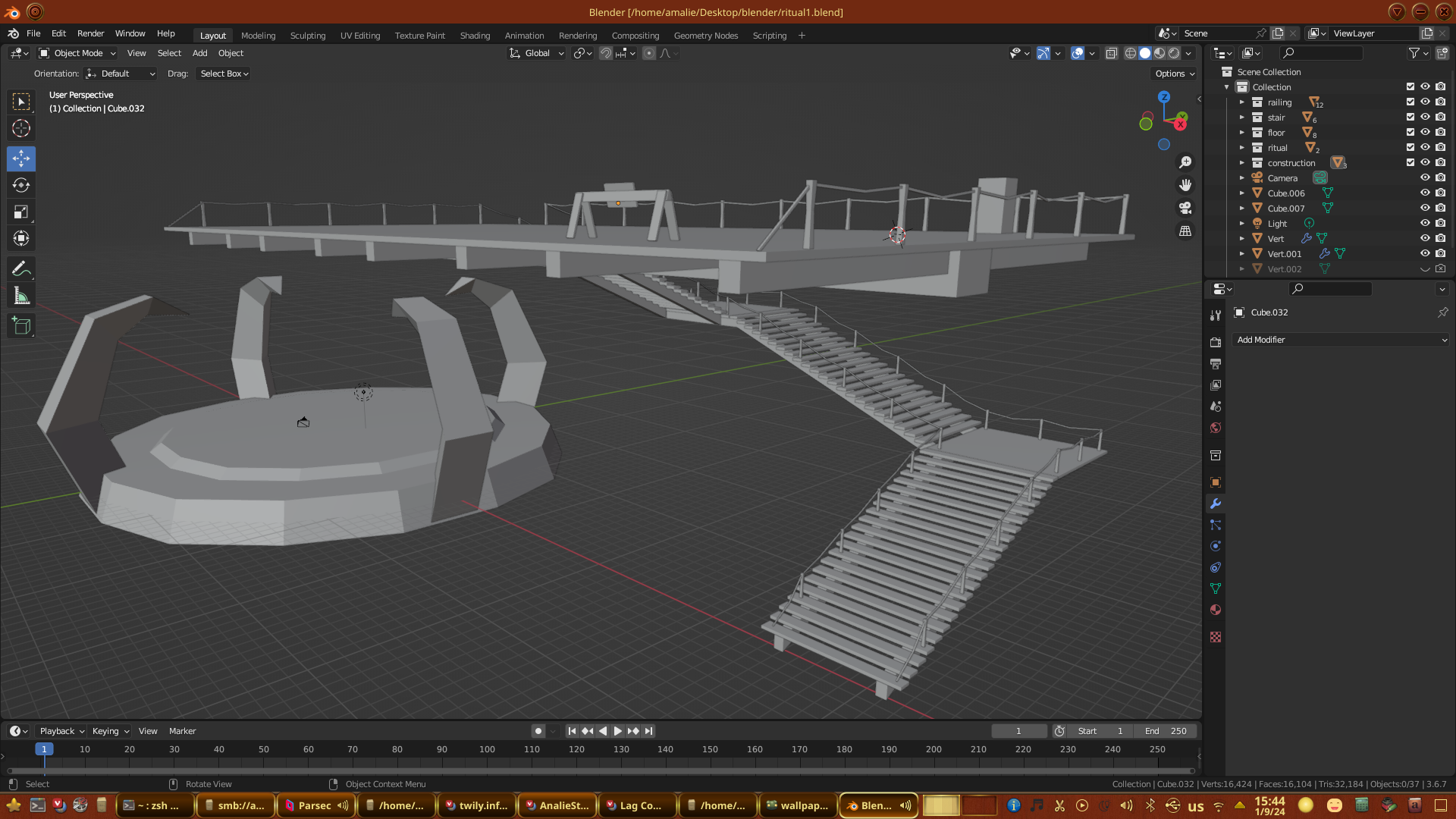Toggle Light object visibility eye
The width and height of the screenshot is (1456, 819).
[x=1425, y=224]
